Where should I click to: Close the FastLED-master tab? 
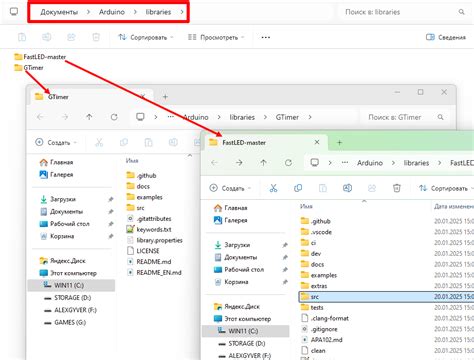[x=317, y=142]
